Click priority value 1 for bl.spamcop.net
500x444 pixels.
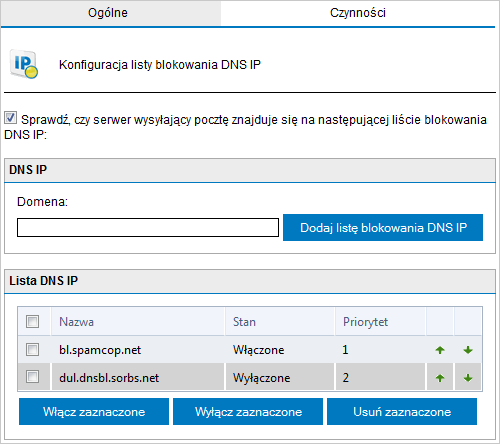click(380, 350)
